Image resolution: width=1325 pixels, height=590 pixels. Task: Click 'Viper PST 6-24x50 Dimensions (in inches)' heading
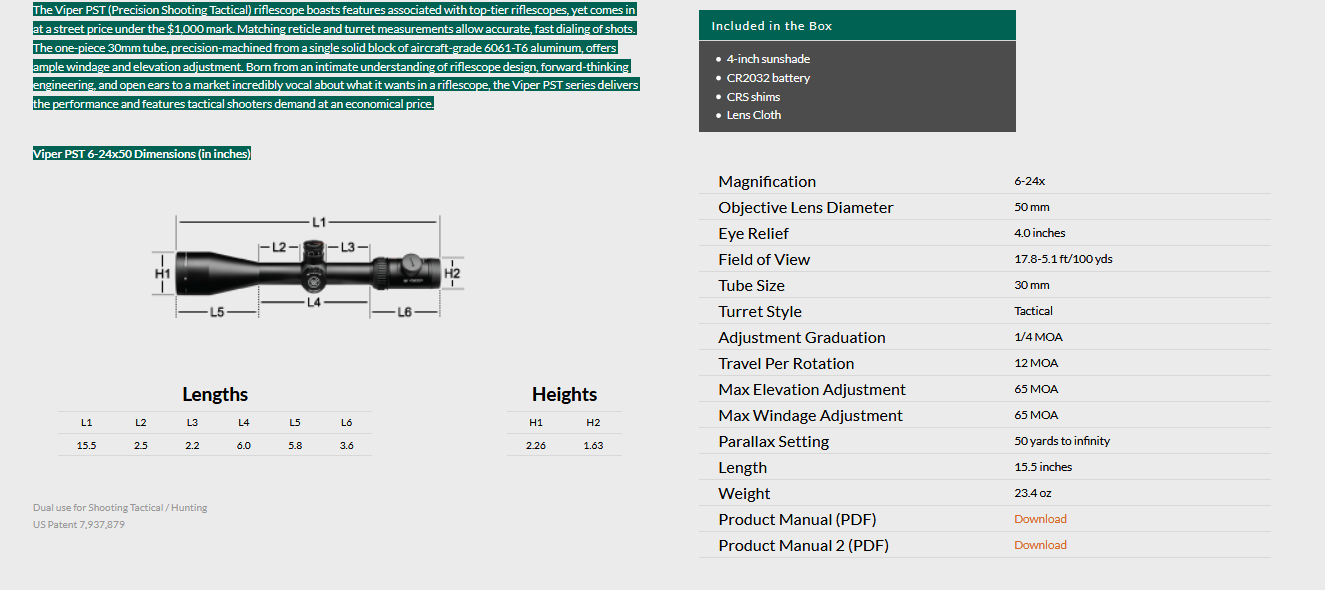tap(142, 154)
